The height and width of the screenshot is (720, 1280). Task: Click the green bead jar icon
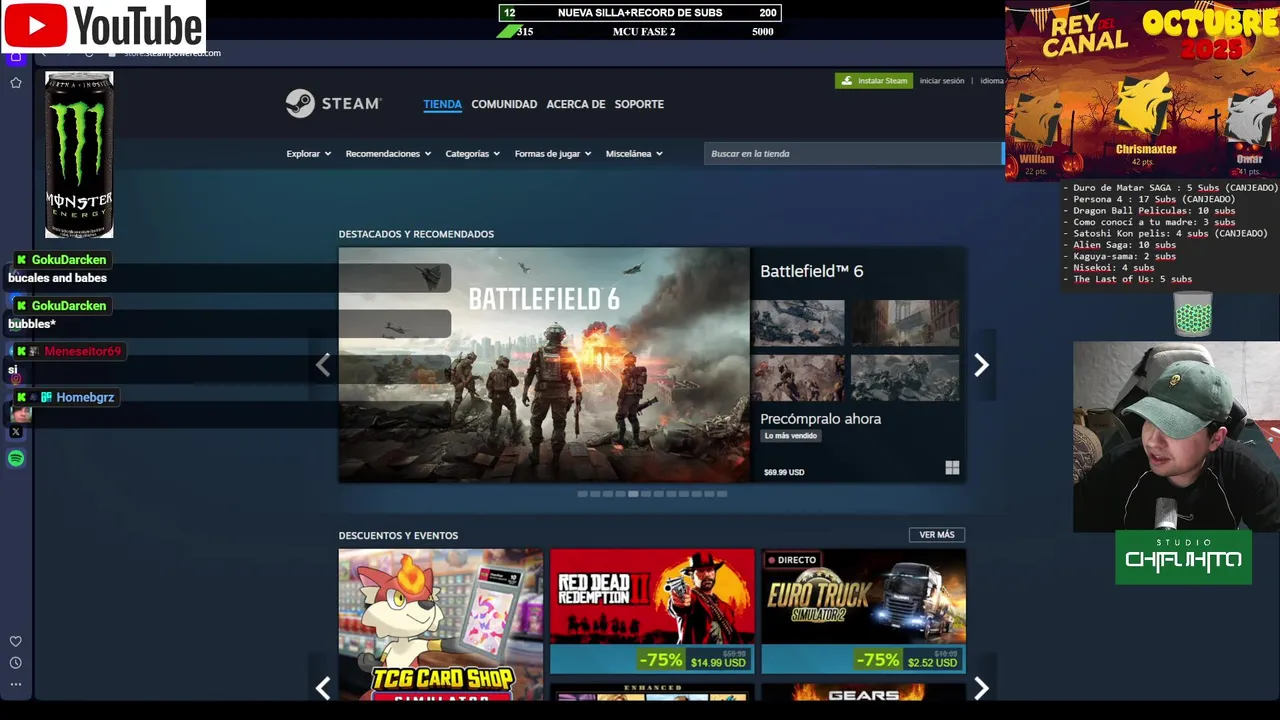click(1193, 314)
